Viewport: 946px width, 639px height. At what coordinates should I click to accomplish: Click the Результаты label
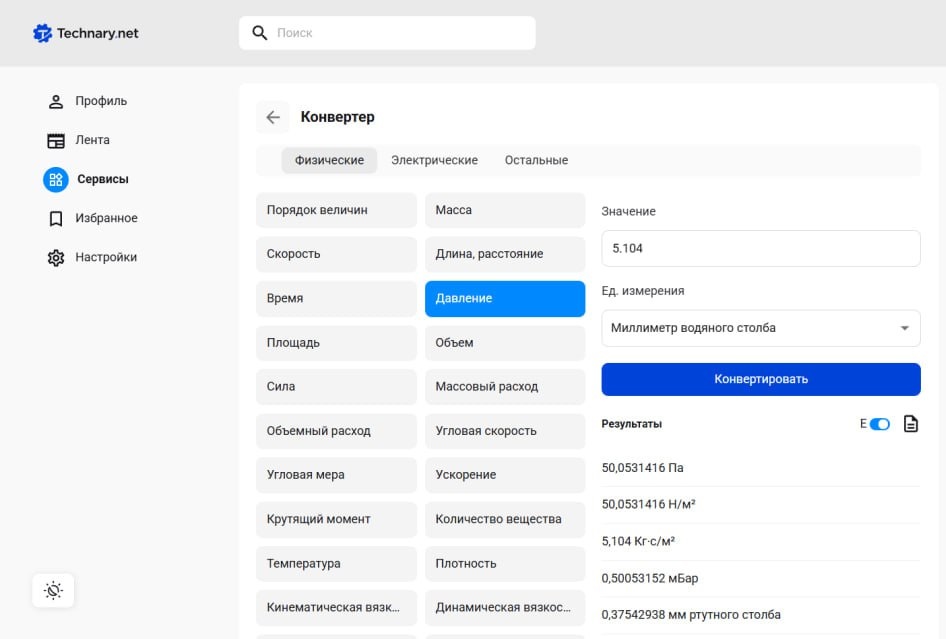tap(632, 424)
